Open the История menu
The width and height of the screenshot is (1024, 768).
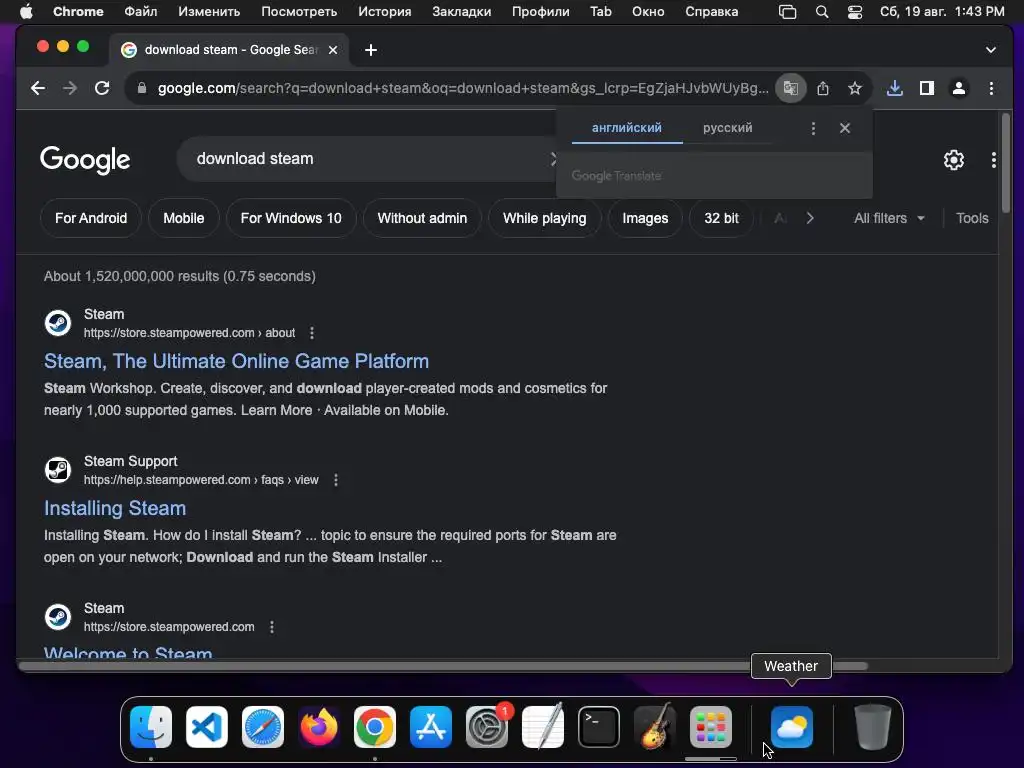385,12
